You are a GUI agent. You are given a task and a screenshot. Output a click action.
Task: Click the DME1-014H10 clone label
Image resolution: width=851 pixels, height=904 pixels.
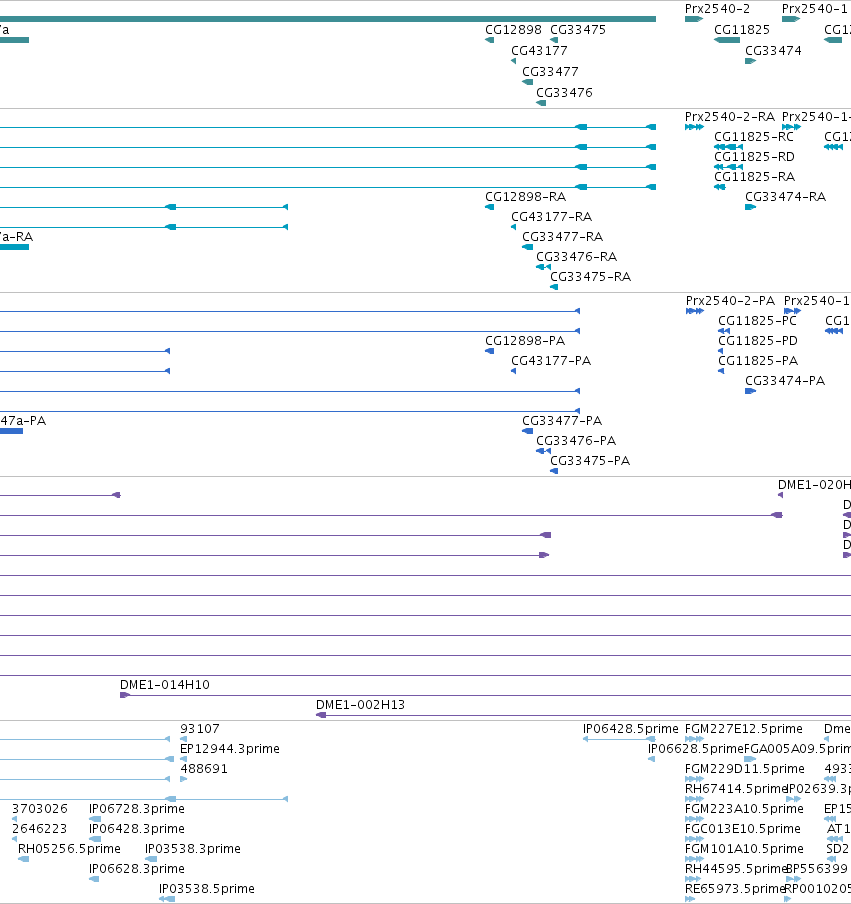click(x=164, y=685)
